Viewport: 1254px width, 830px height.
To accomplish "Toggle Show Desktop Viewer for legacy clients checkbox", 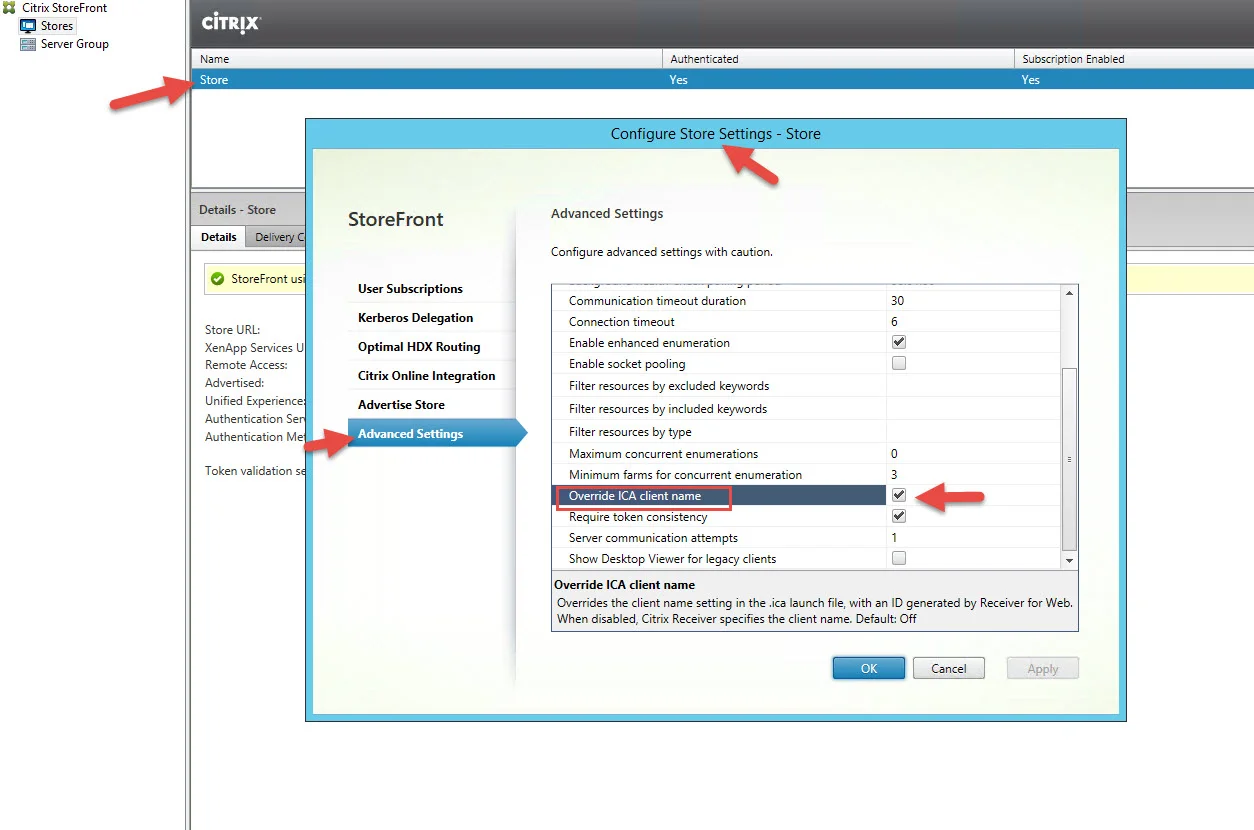I will coord(899,558).
